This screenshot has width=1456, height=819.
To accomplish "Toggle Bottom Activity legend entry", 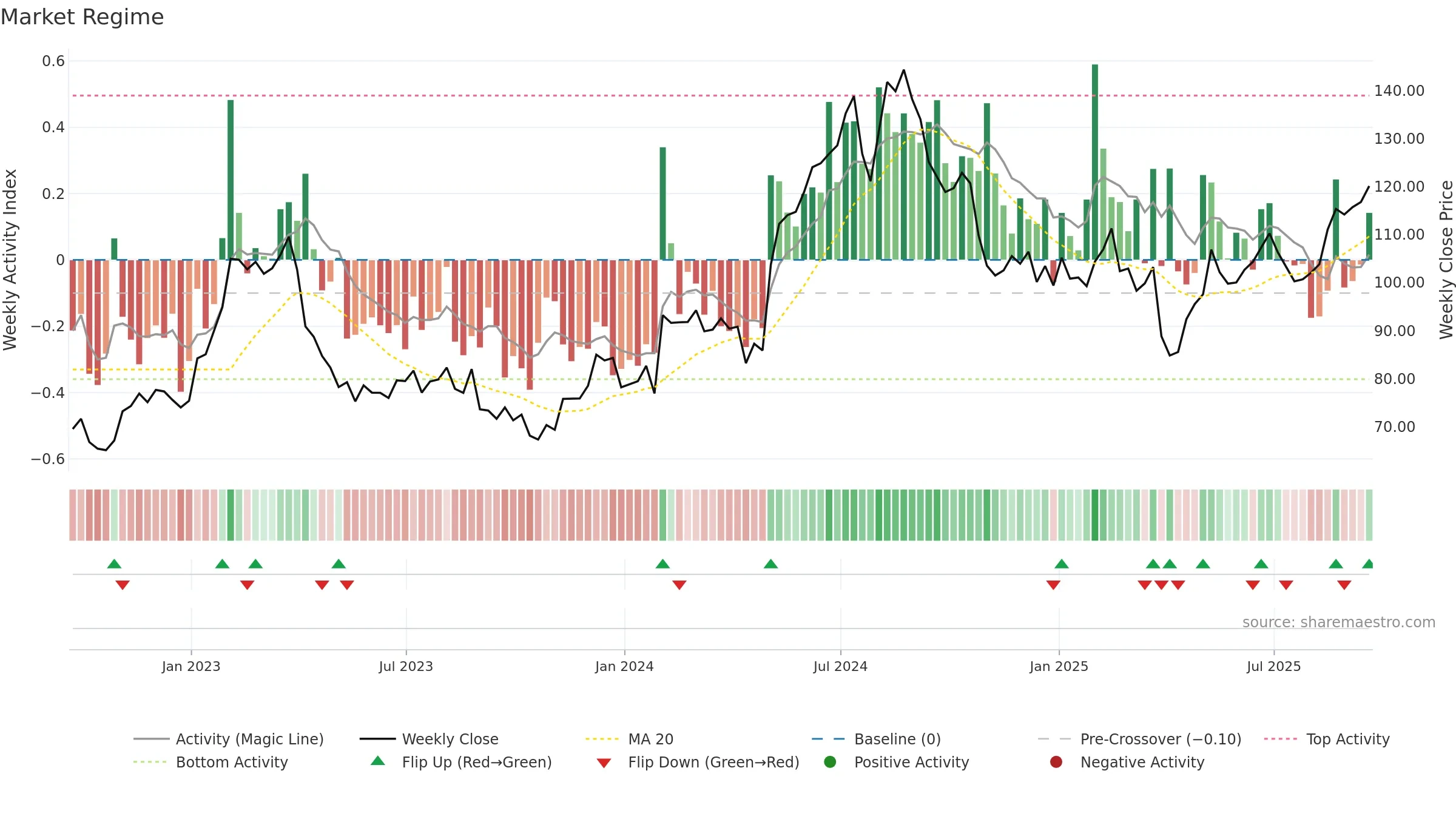I will point(211,762).
